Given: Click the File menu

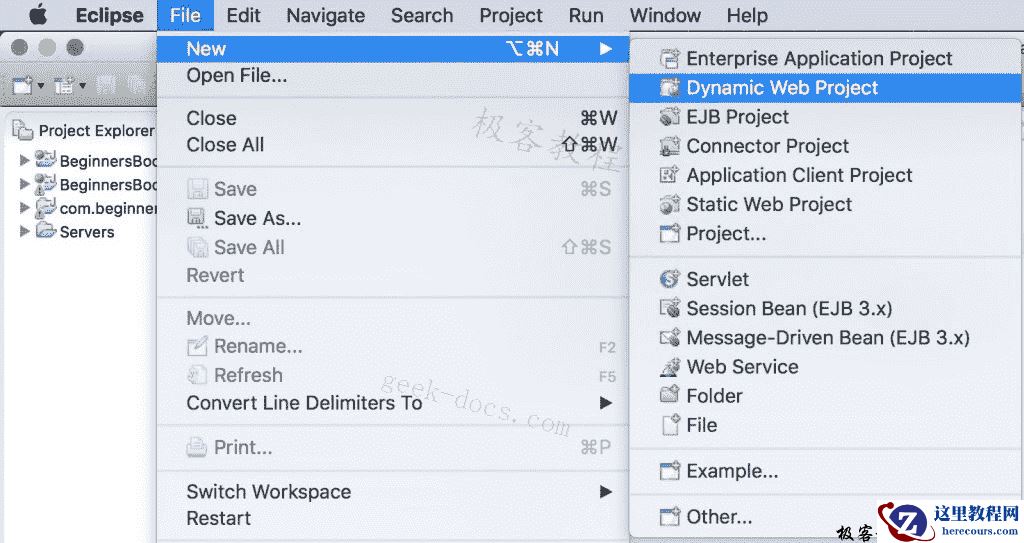Looking at the screenshot, I should click(x=185, y=15).
